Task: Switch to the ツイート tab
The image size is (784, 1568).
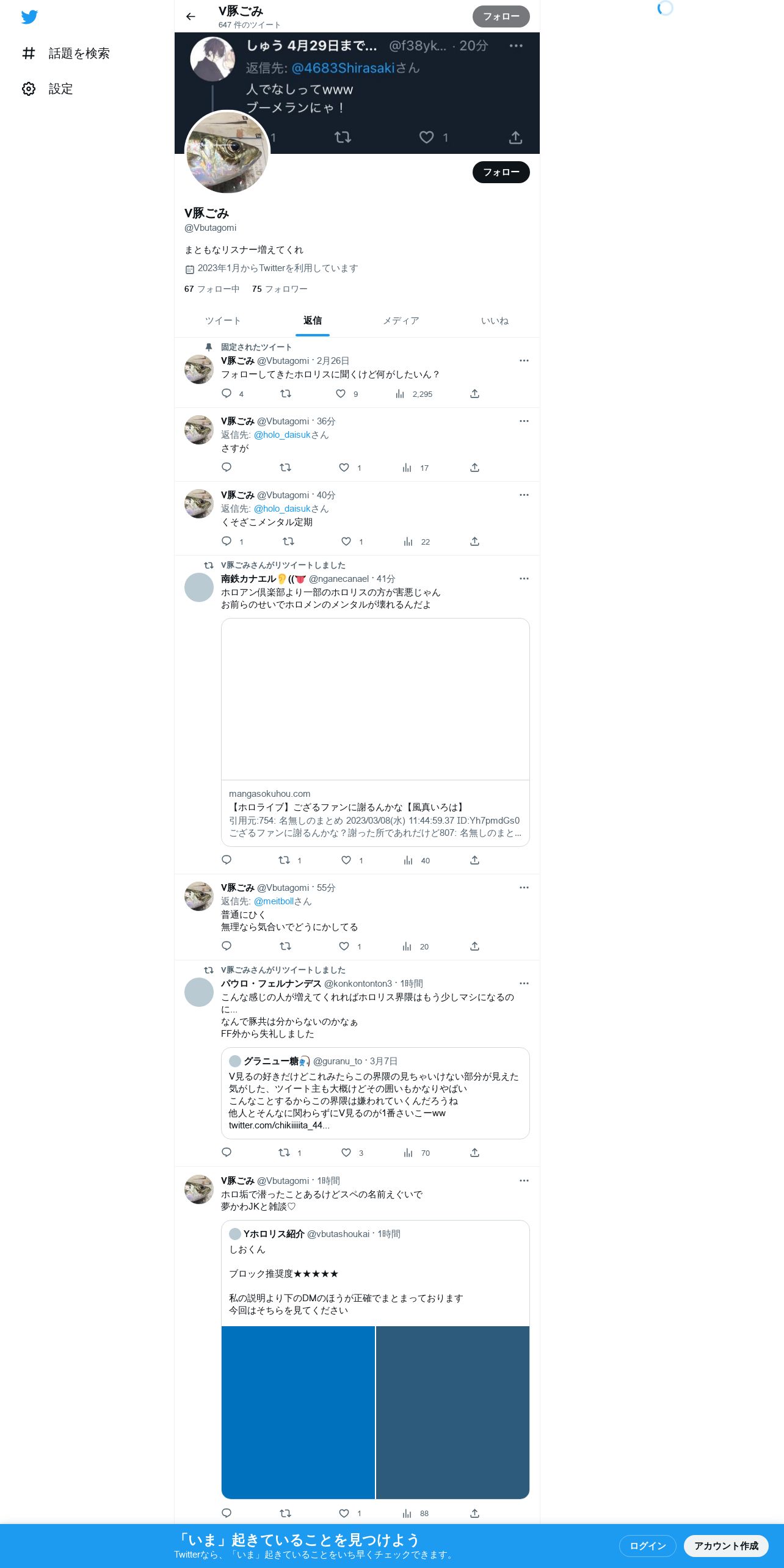Action: pos(222,321)
